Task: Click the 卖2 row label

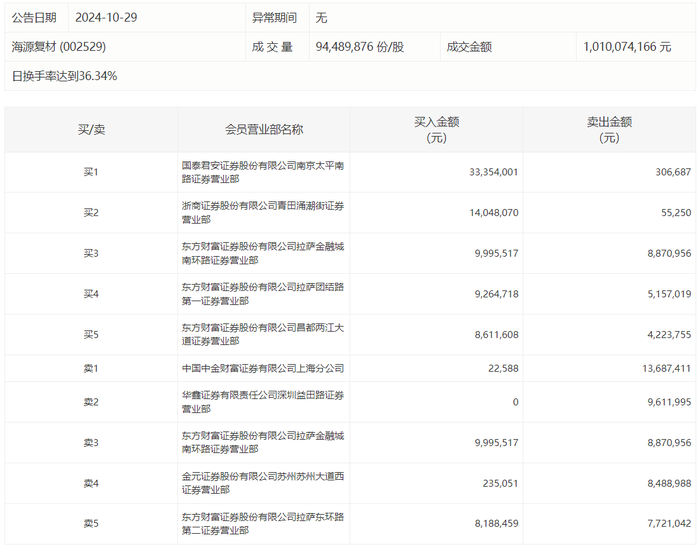Action: click(91, 402)
